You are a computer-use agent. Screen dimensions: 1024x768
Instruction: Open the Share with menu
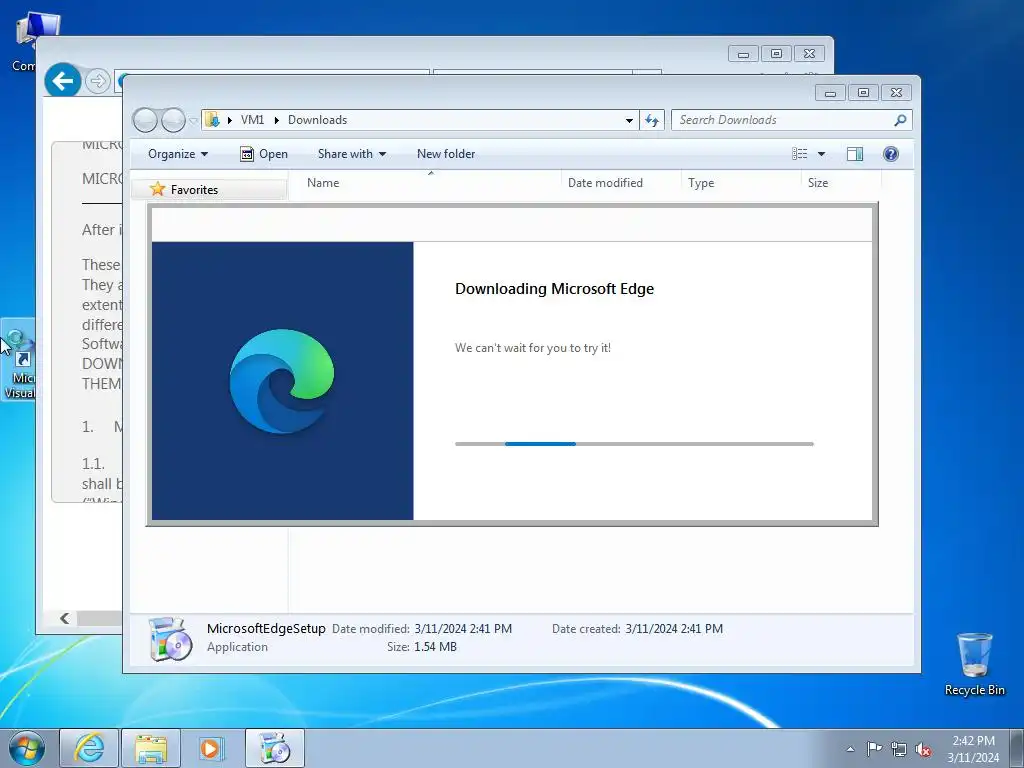352,154
